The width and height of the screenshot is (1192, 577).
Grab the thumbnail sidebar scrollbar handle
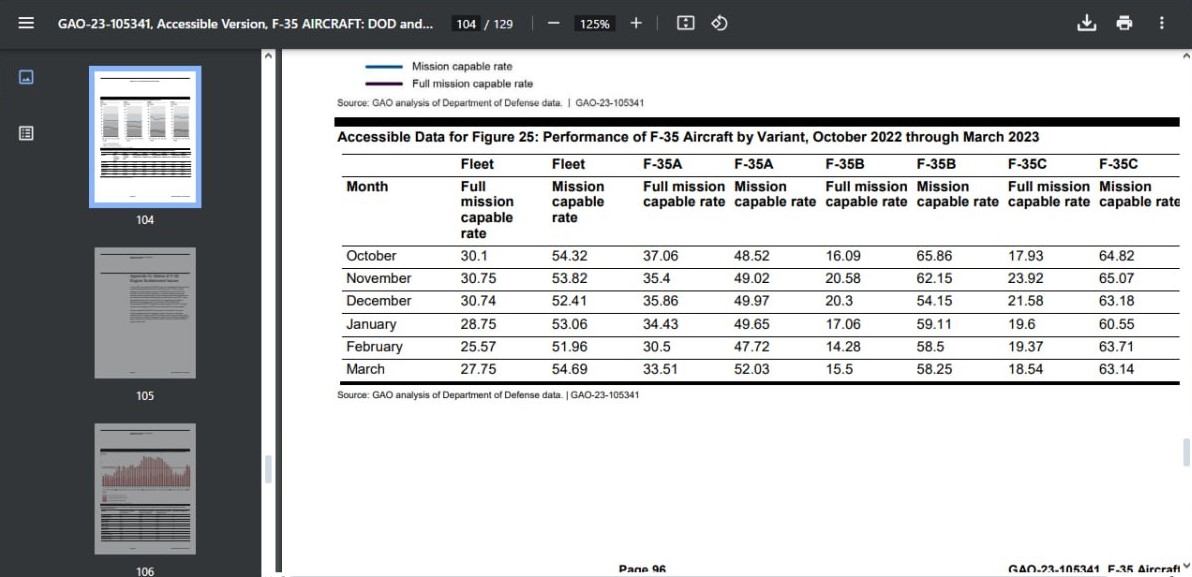click(x=268, y=468)
